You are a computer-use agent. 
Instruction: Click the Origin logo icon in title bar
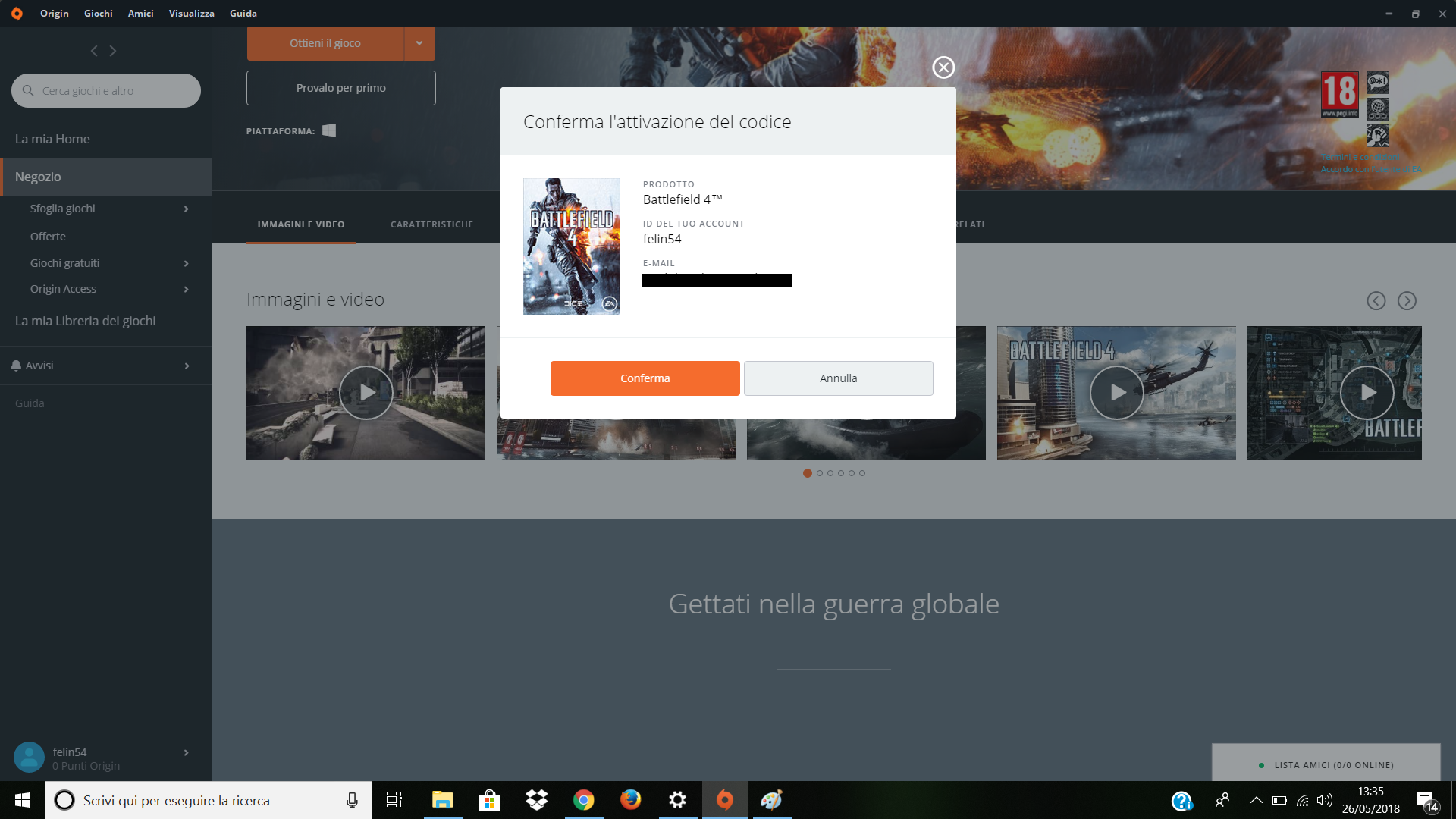click(x=17, y=14)
